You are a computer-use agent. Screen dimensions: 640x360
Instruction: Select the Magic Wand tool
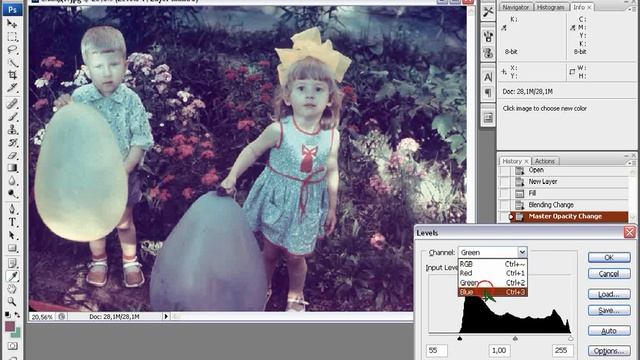(12, 62)
